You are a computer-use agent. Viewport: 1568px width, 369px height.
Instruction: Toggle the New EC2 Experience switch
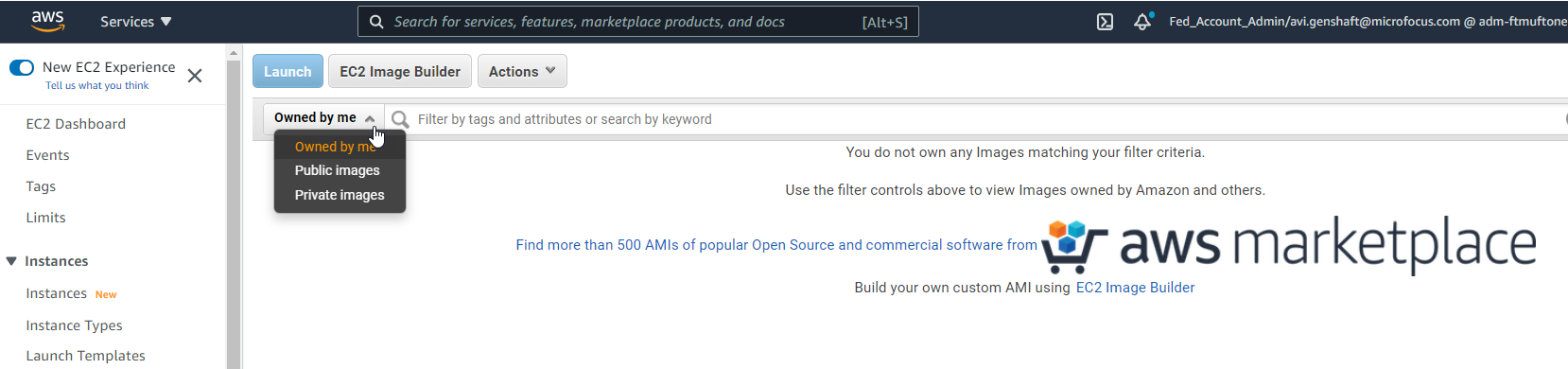(22, 67)
